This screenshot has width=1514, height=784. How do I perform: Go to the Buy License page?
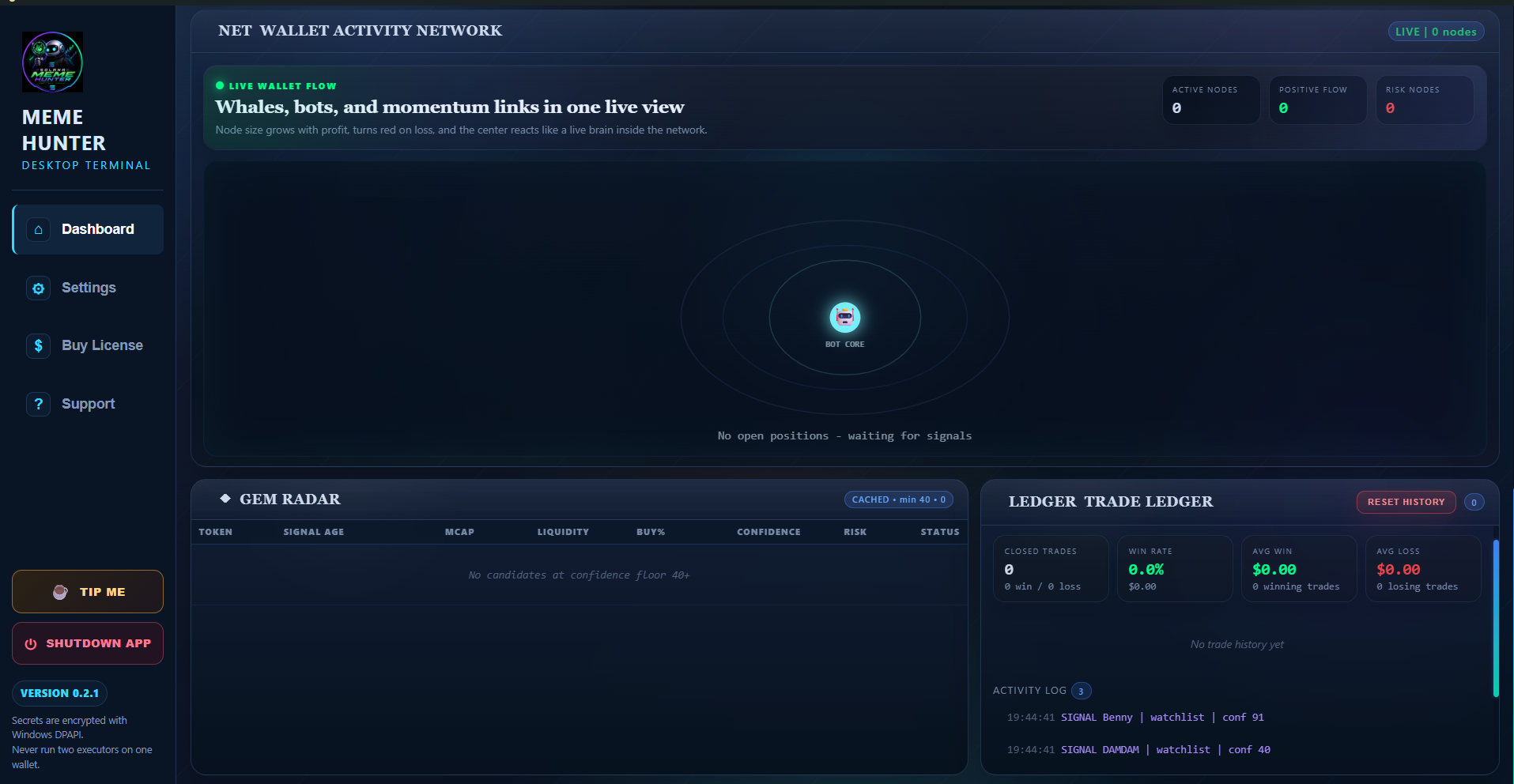88,345
